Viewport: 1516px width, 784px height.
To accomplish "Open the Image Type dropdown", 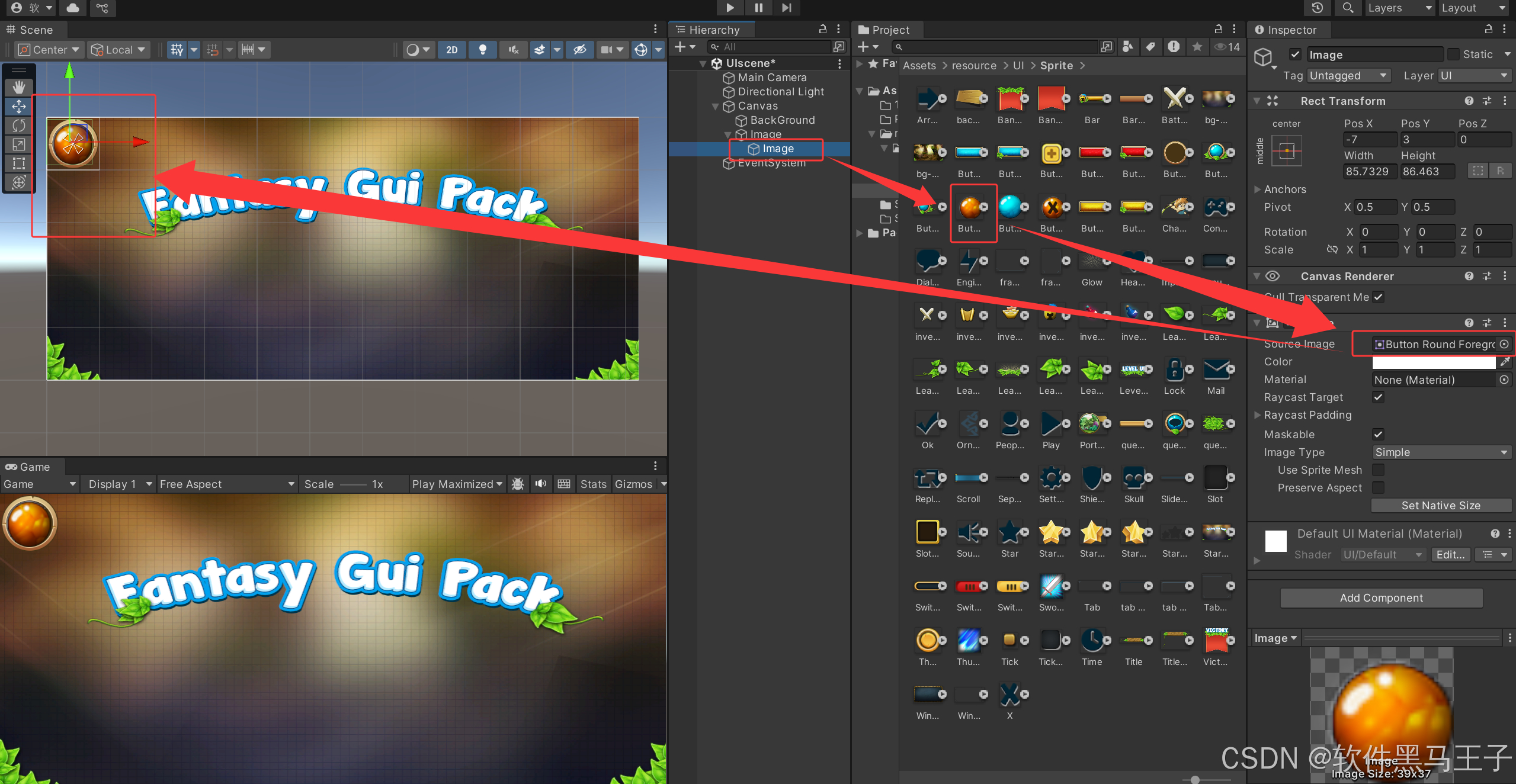I will point(1441,452).
